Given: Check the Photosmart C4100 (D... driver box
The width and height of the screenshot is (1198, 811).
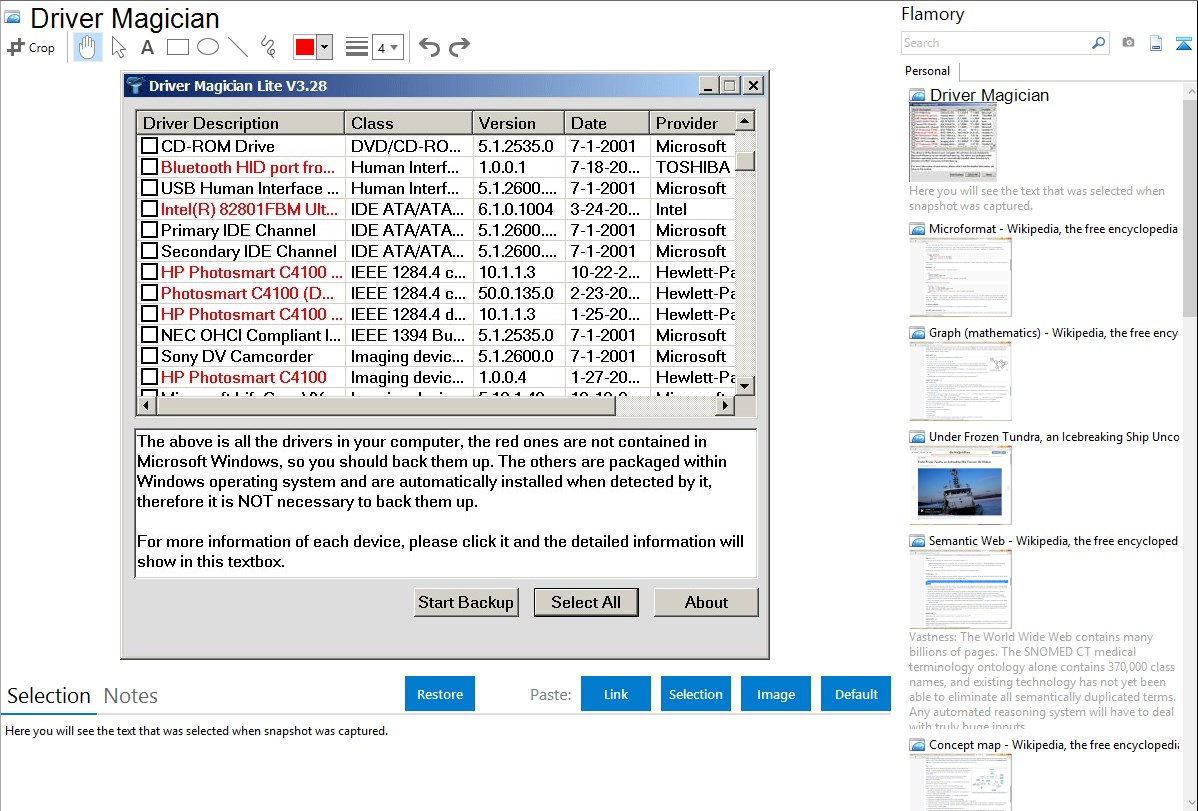Looking at the screenshot, I should coord(150,293).
